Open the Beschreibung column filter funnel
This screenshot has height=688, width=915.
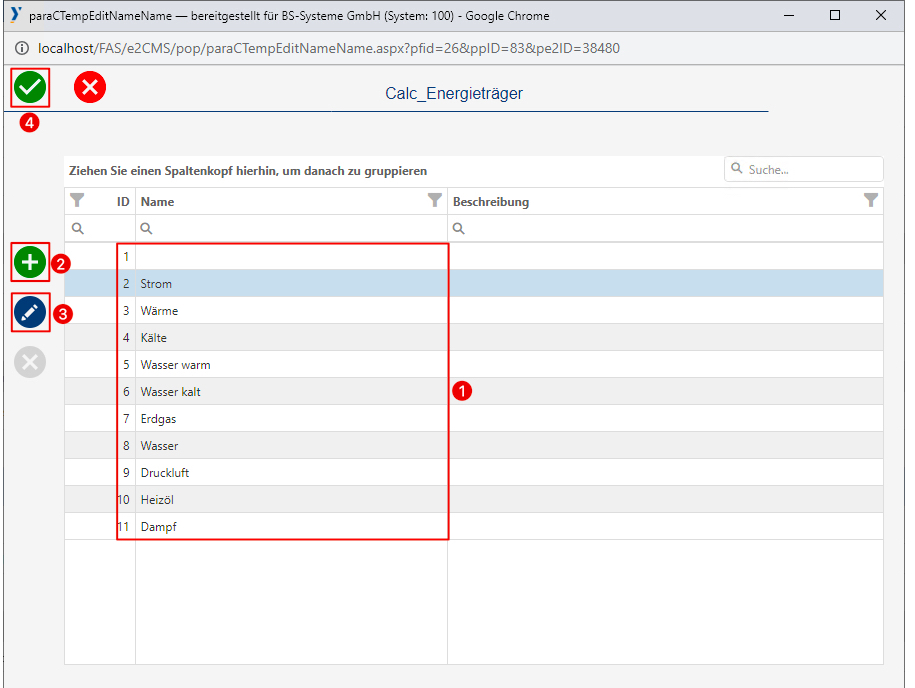point(871,201)
